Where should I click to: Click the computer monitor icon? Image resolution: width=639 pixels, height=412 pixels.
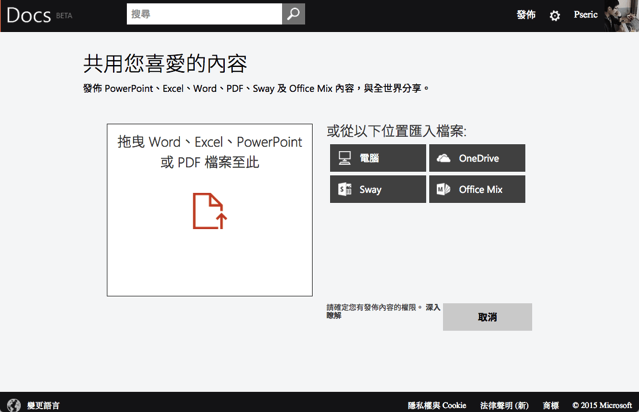click(x=345, y=158)
